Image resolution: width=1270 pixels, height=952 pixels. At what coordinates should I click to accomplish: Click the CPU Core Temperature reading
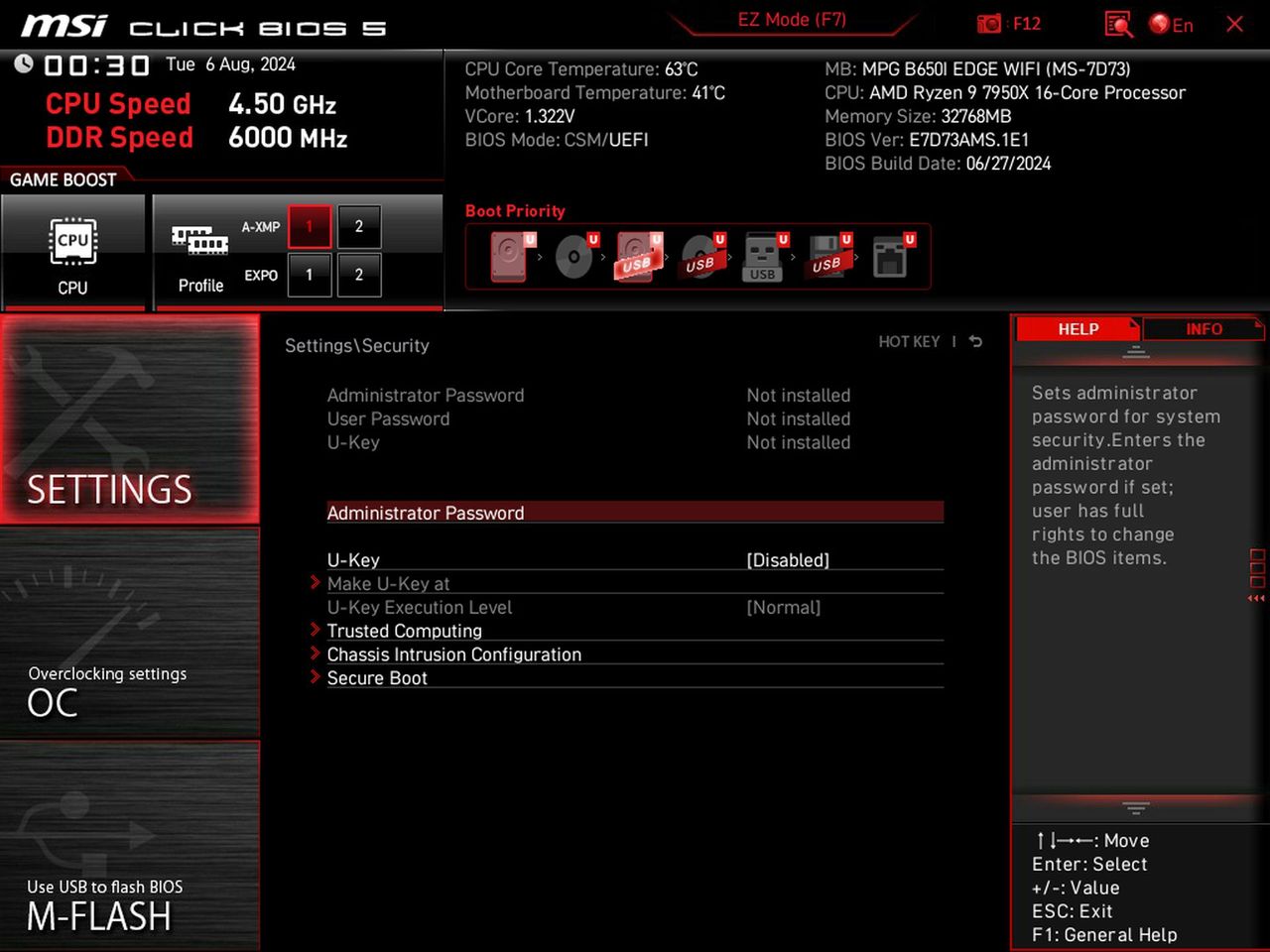[x=581, y=69]
